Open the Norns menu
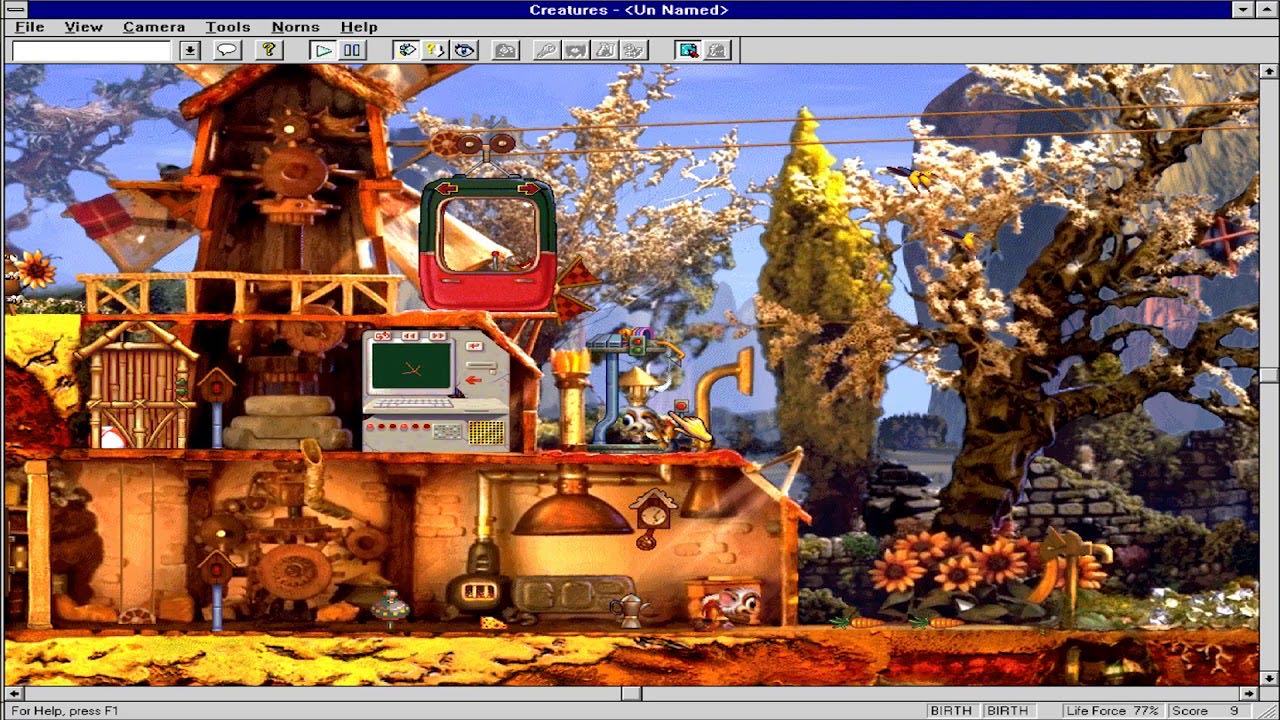The image size is (1280, 720). tap(295, 27)
